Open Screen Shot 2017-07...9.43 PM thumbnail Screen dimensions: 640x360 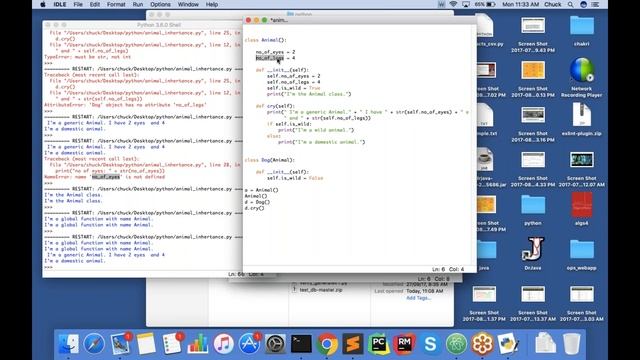(533, 25)
